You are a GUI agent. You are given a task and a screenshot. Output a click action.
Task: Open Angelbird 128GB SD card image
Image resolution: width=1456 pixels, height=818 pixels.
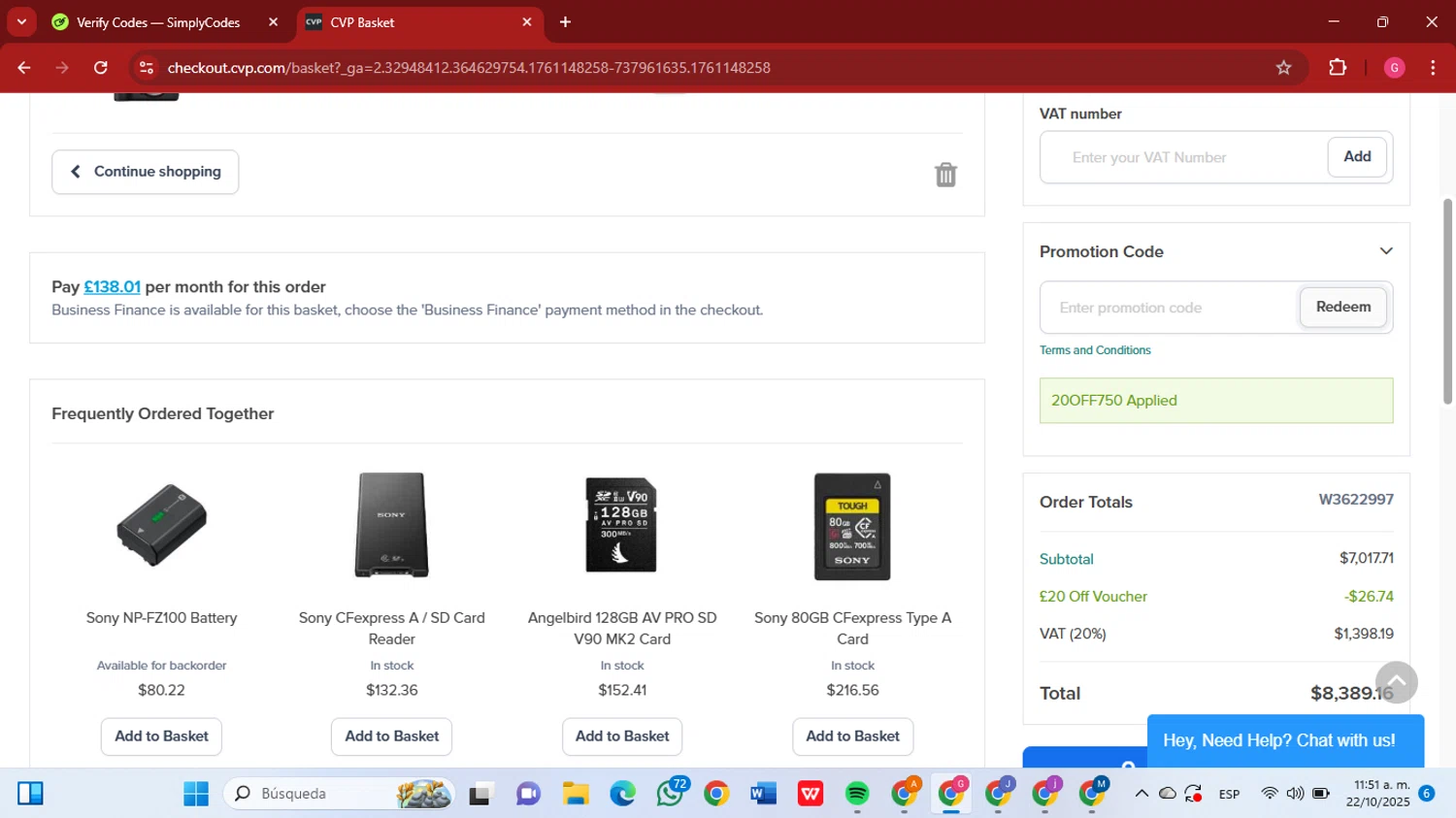tap(622, 525)
